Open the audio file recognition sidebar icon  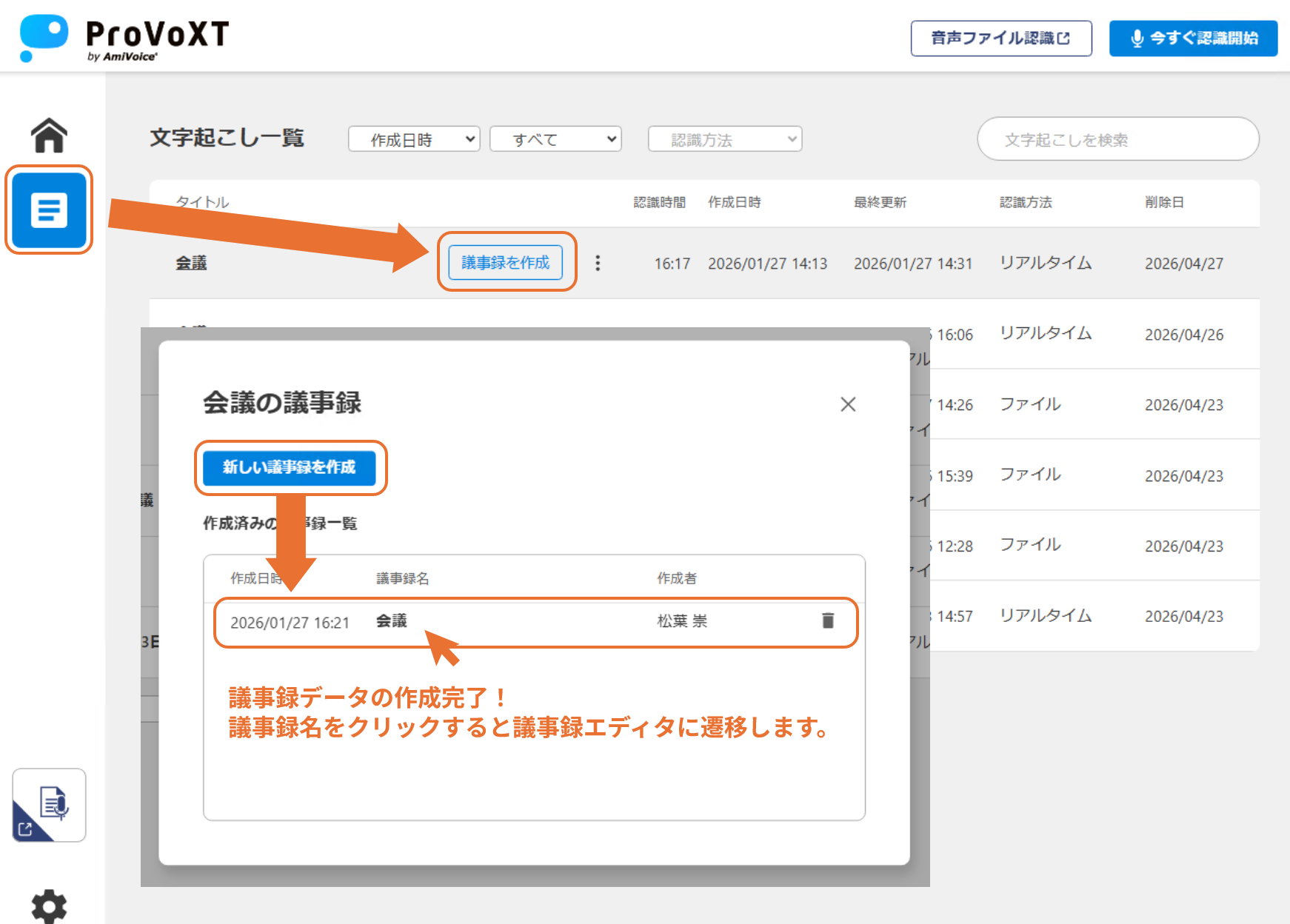pos(49,805)
